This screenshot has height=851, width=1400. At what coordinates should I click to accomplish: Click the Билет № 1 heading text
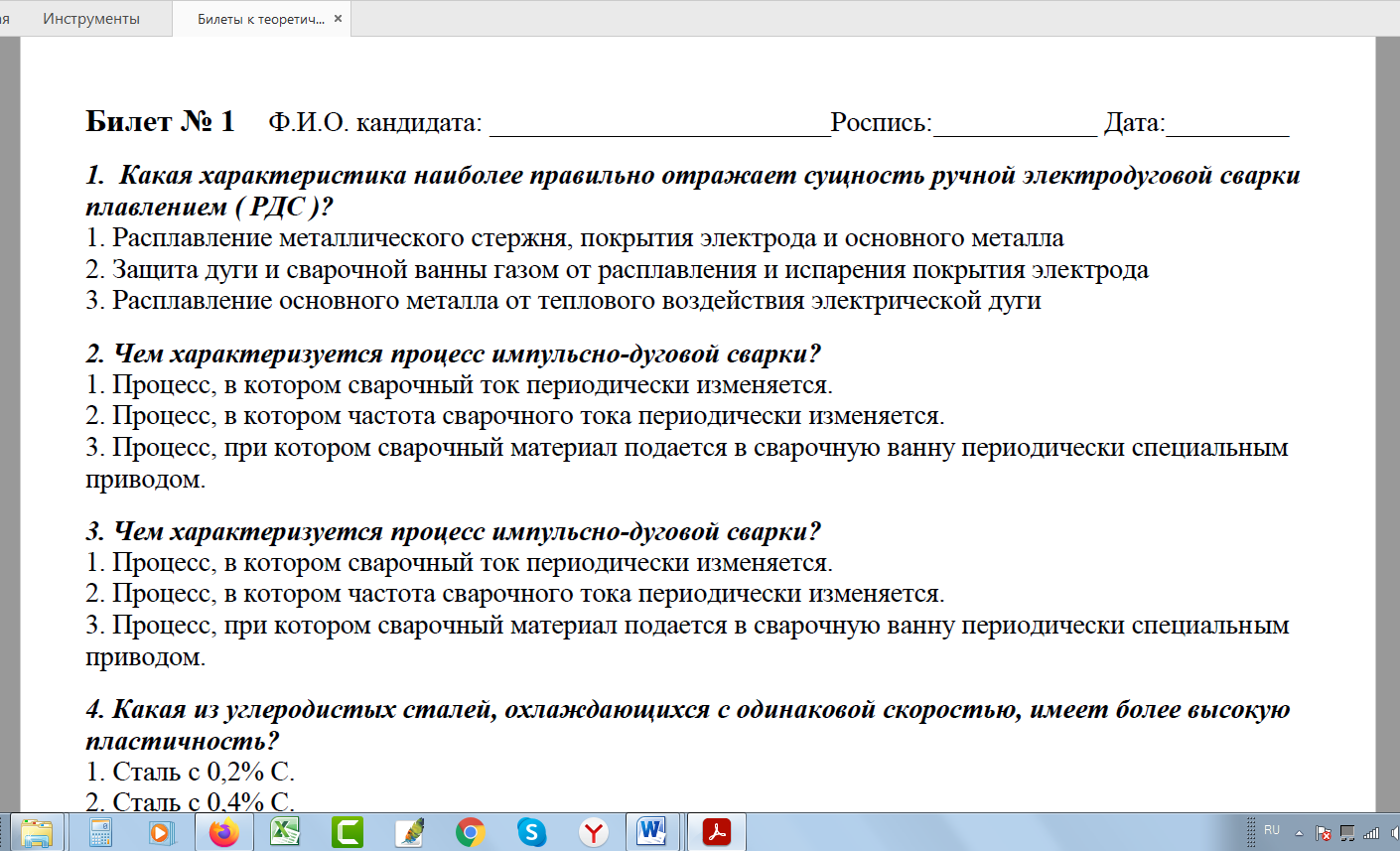coord(160,121)
